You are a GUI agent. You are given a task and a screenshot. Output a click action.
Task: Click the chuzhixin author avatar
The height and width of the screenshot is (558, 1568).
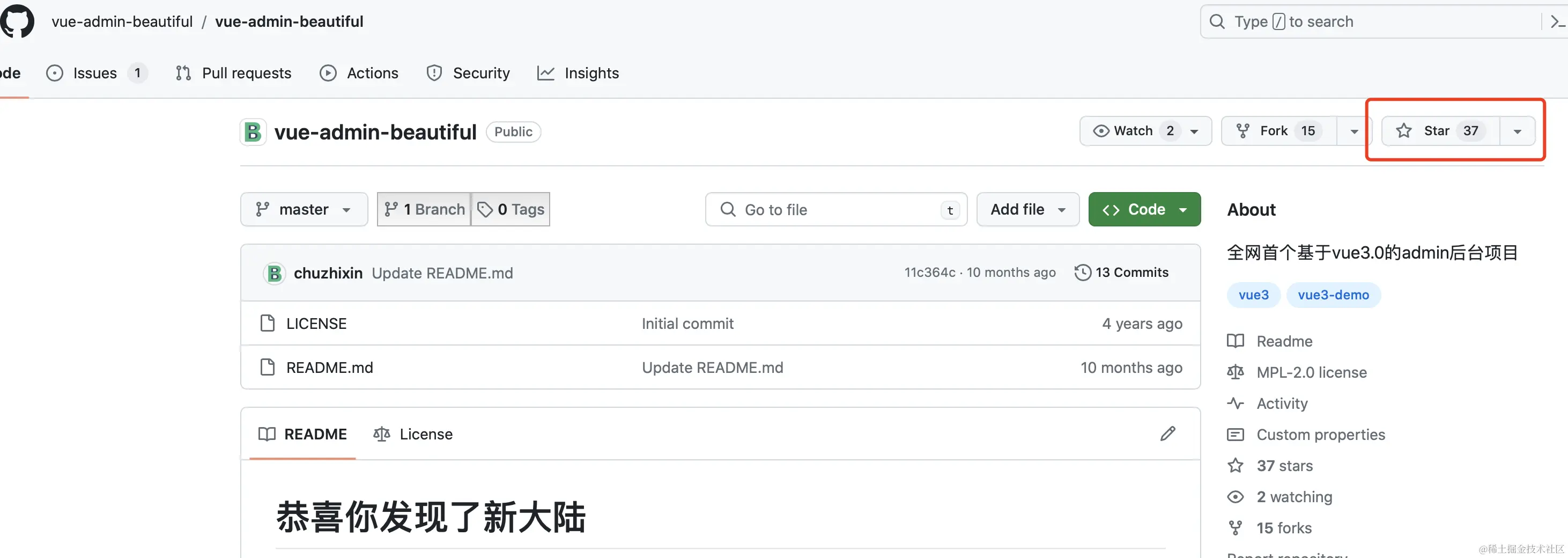[x=275, y=273]
